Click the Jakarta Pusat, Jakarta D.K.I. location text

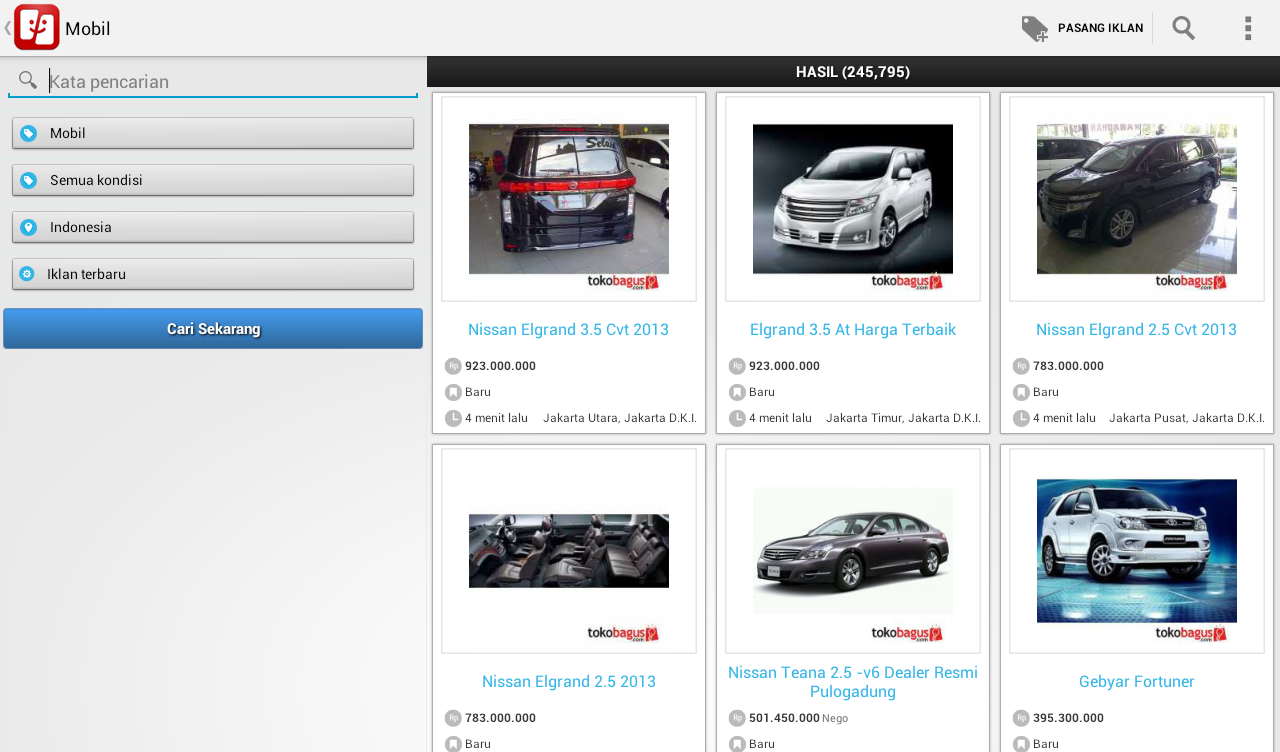(x=1187, y=418)
